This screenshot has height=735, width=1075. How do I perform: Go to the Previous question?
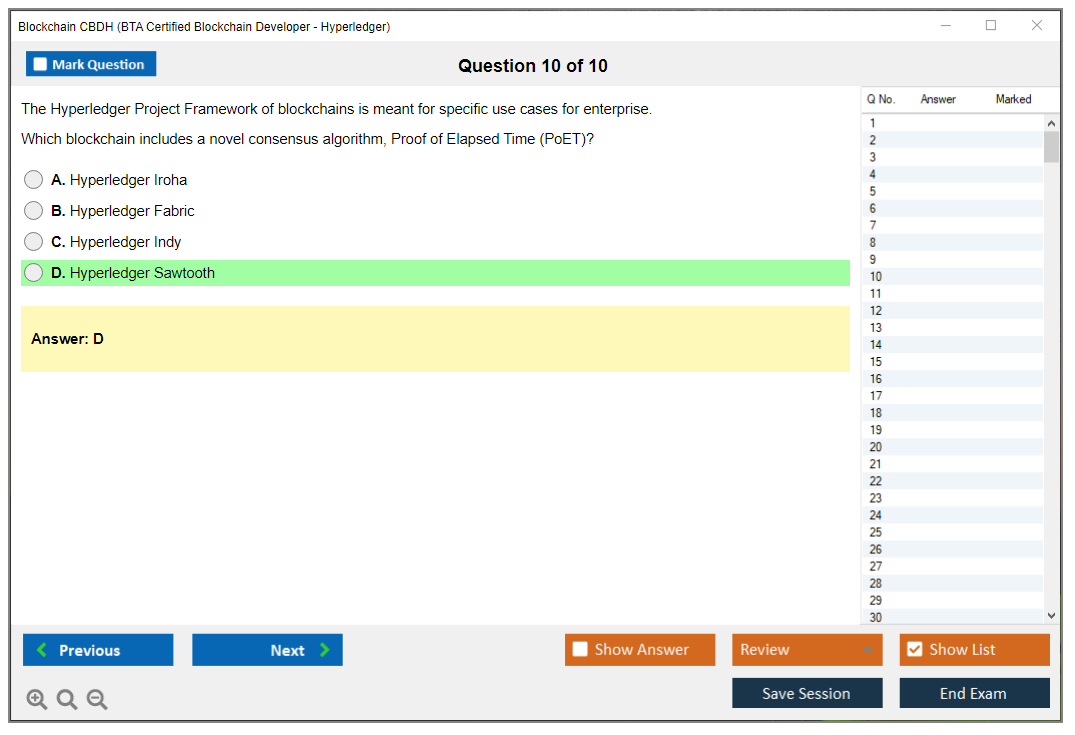click(98, 650)
